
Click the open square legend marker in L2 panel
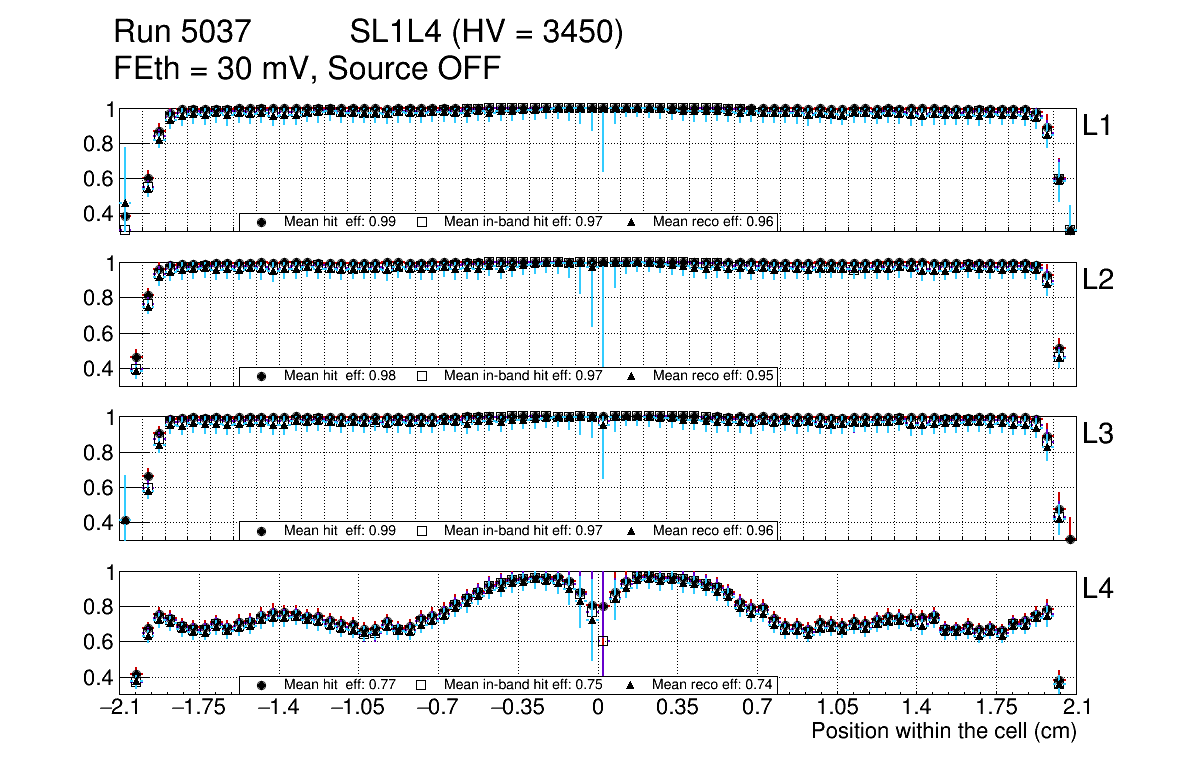pos(422,376)
